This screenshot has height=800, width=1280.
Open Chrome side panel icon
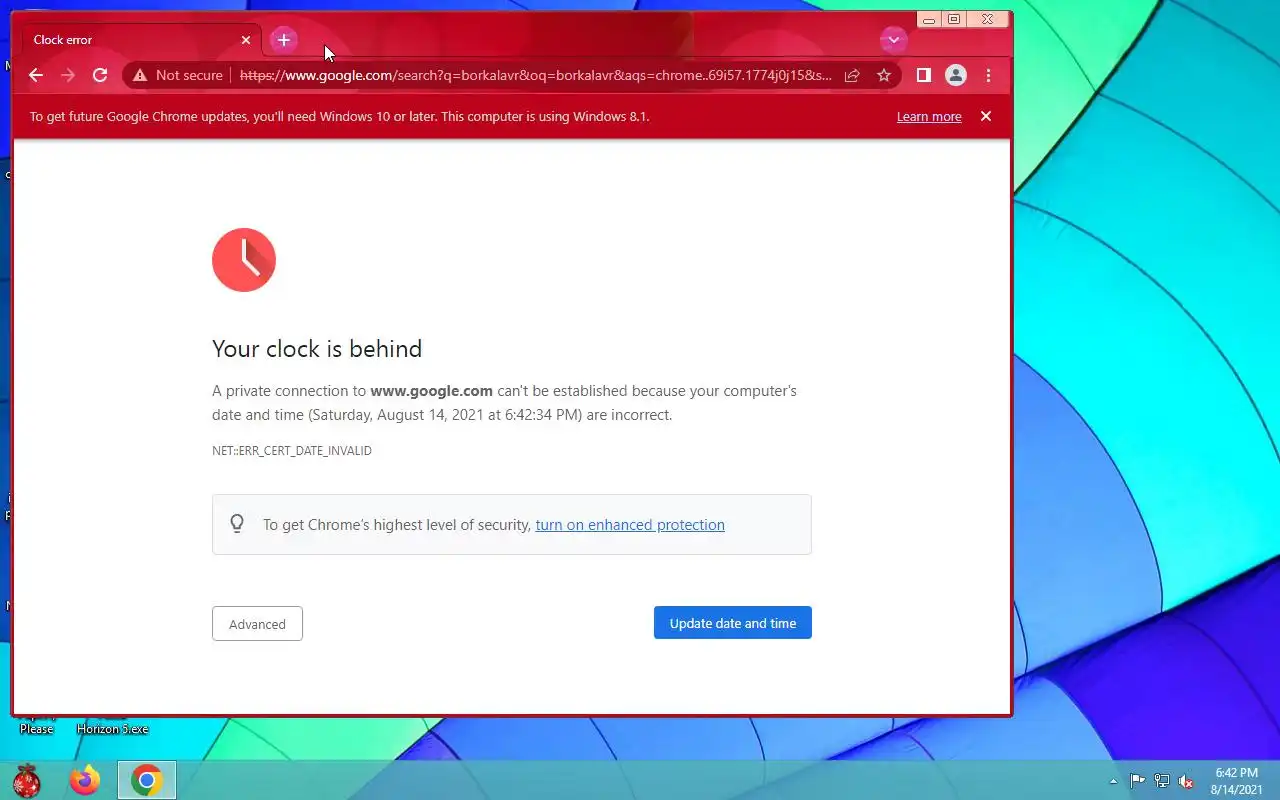924,75
